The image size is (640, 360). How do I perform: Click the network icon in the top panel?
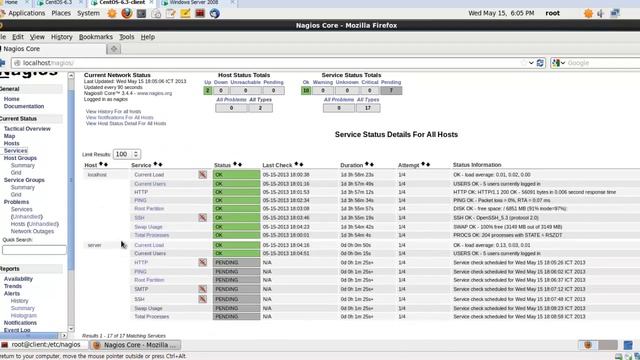pyautogui.click(x=615, y=13)
